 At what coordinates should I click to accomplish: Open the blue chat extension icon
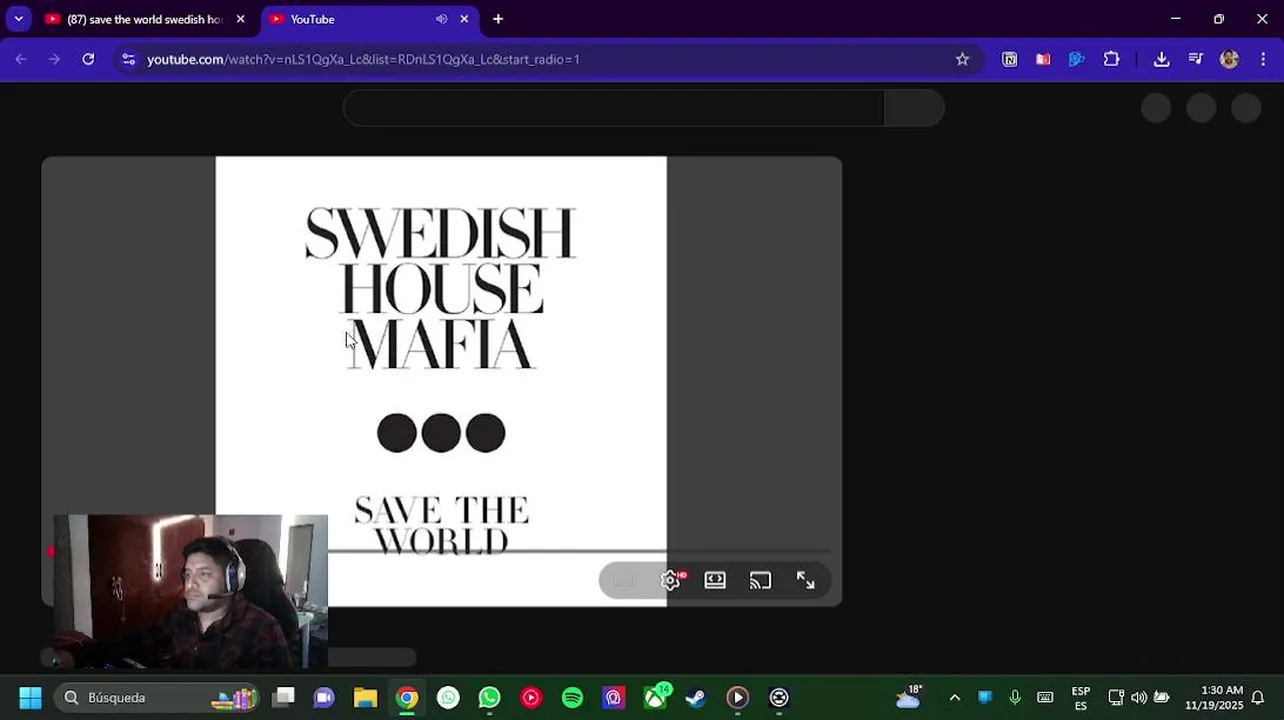(x=1076, y=60)
